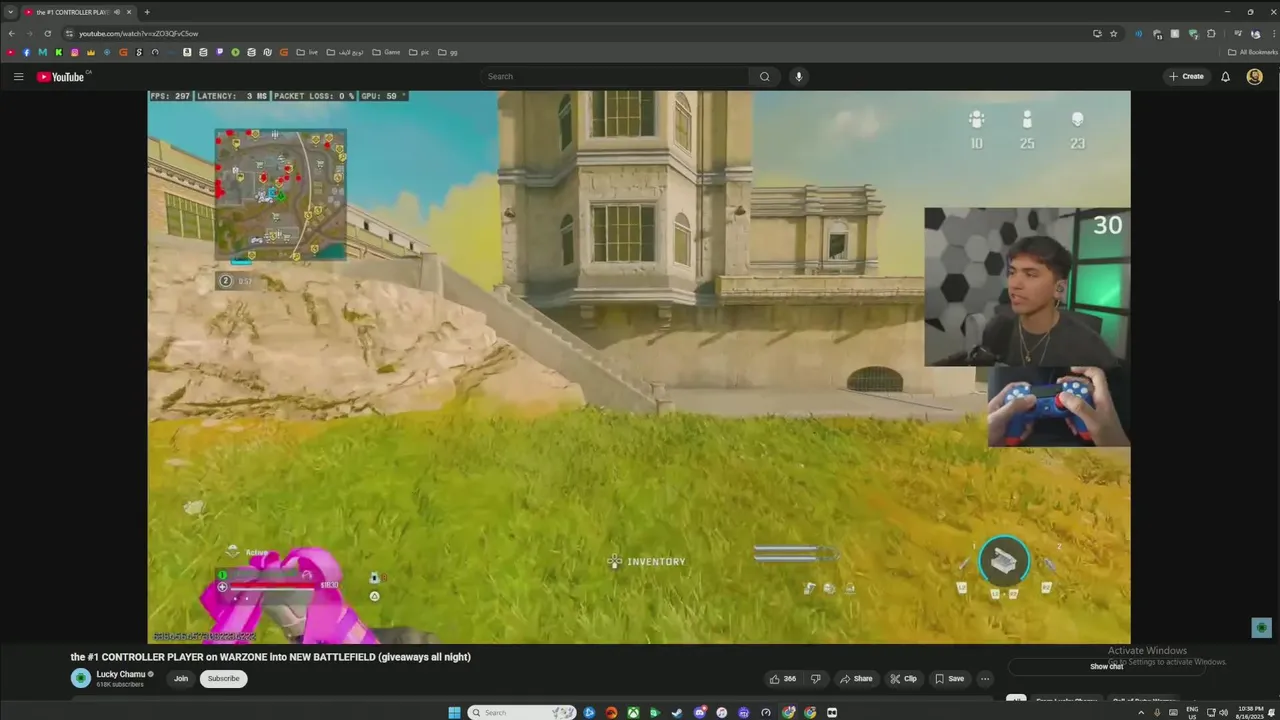Open the YouTube account avatar menu
Screen dimensions: 1280x720
pos(1254,76)
